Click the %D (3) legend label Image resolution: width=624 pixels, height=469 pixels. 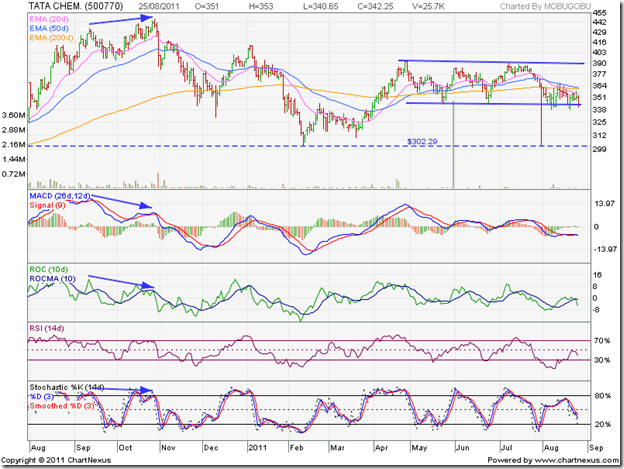(42, 397)
